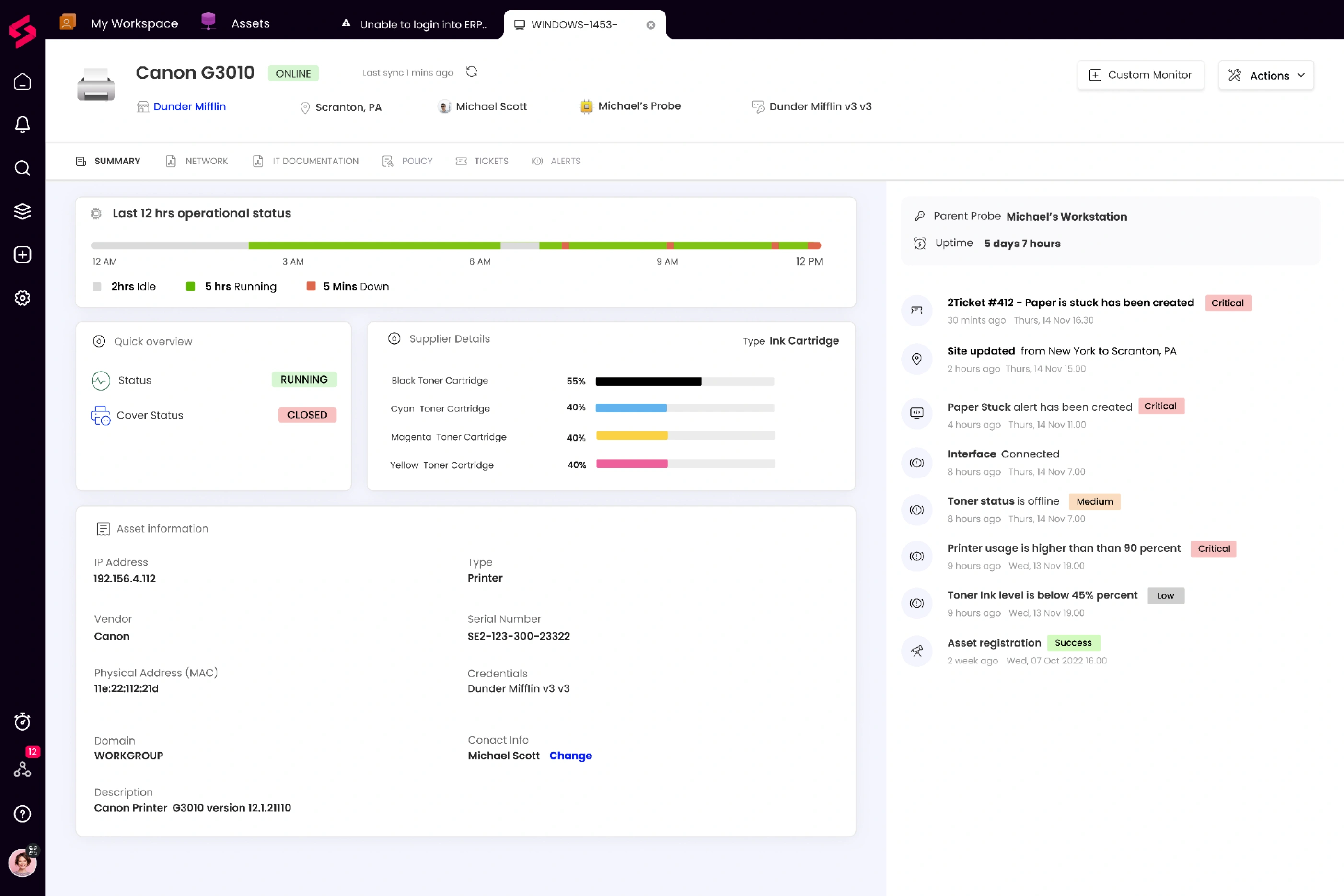Click the status pulse icon
Image resolution: width=1344 pixels, height=896 pixels.
pos(101,381)
